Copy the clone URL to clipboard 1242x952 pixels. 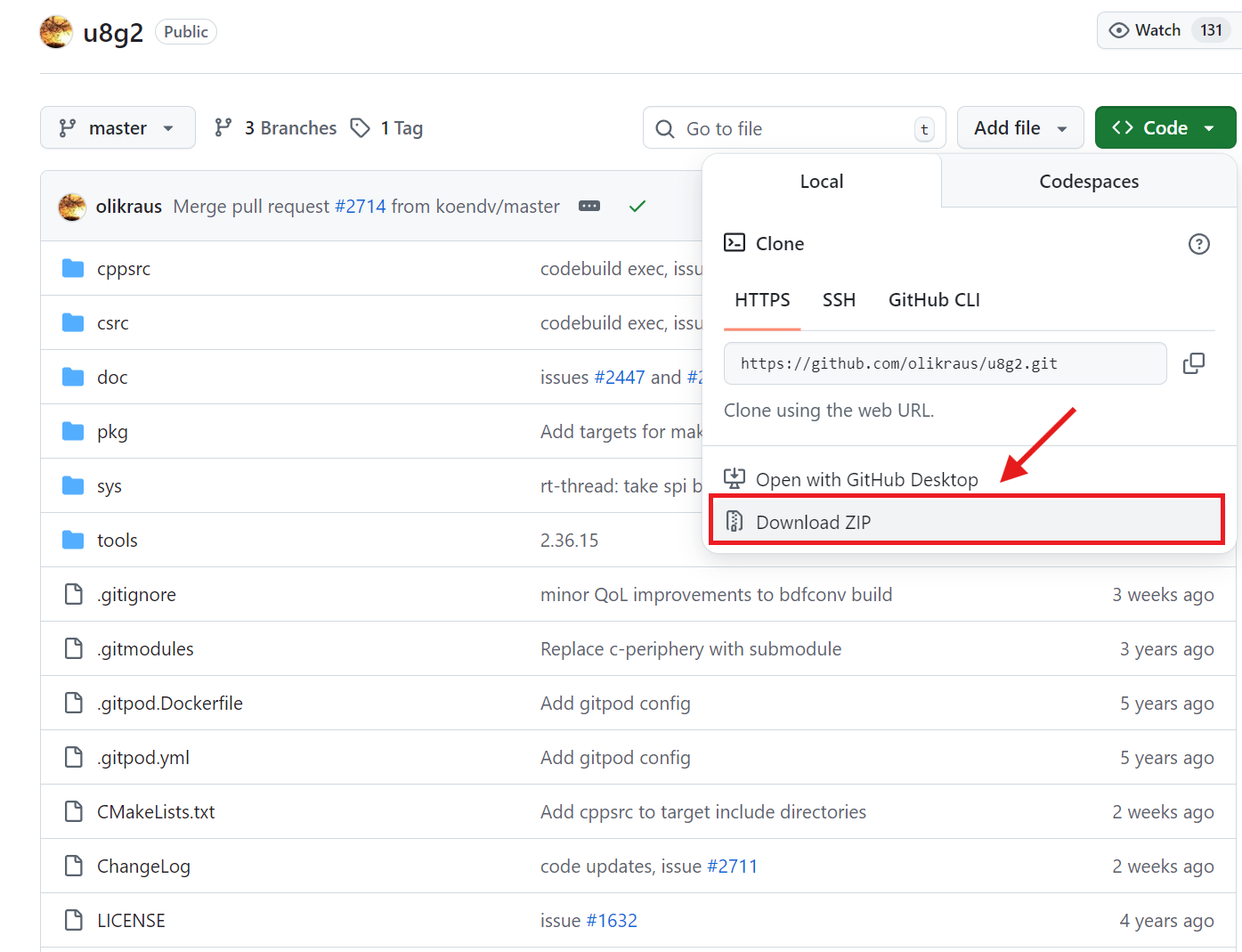(x=1194, y=363)
